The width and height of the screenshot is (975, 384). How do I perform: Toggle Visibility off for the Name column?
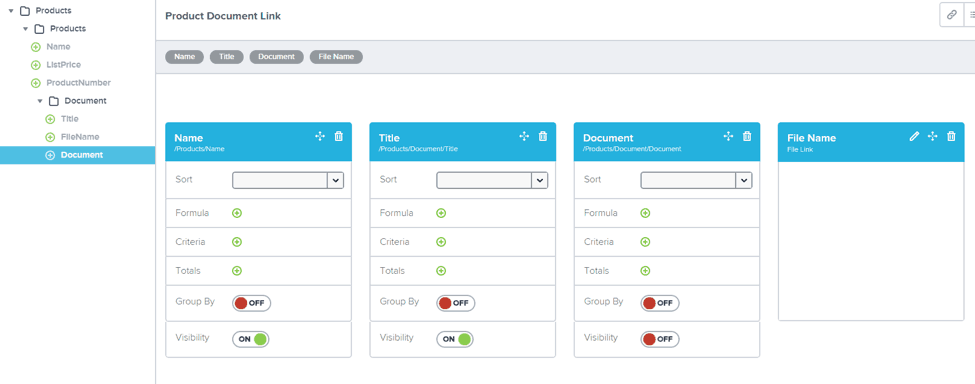[x=251, y=339]
